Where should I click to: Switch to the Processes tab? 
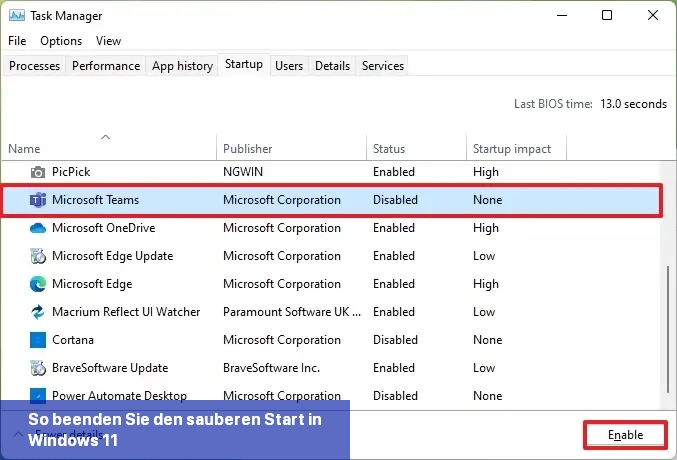[x=35, y=66]
